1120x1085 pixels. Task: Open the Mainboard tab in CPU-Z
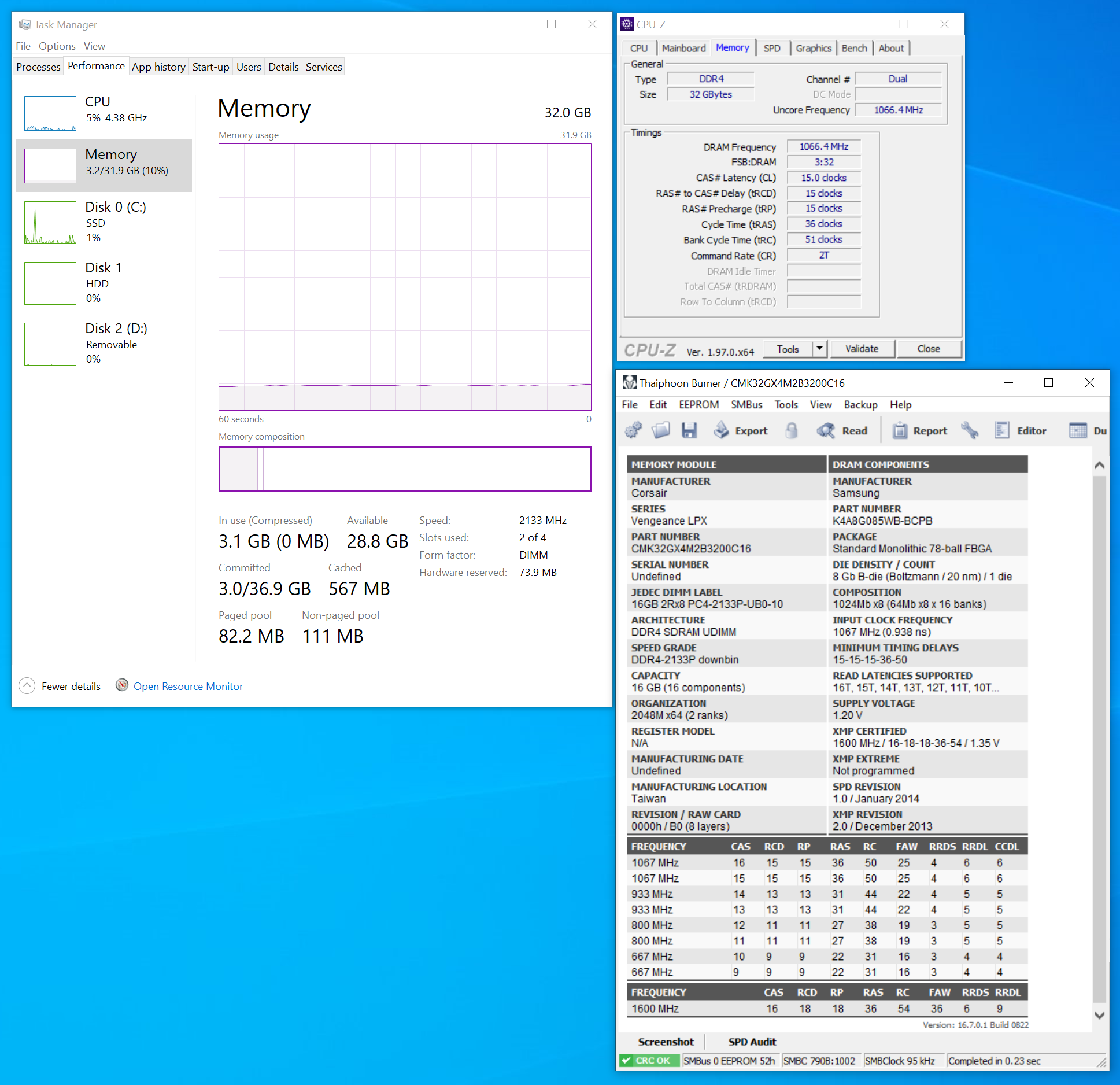683,48
